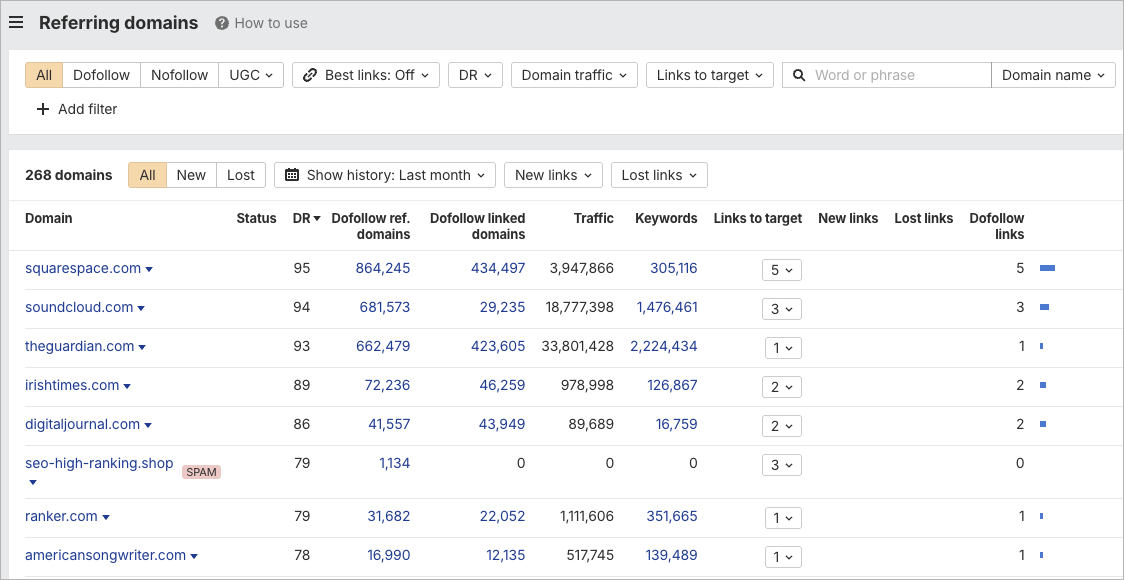Select the All link-type filter
This screenshot has height=580, width=1124.
pos(44,75)
